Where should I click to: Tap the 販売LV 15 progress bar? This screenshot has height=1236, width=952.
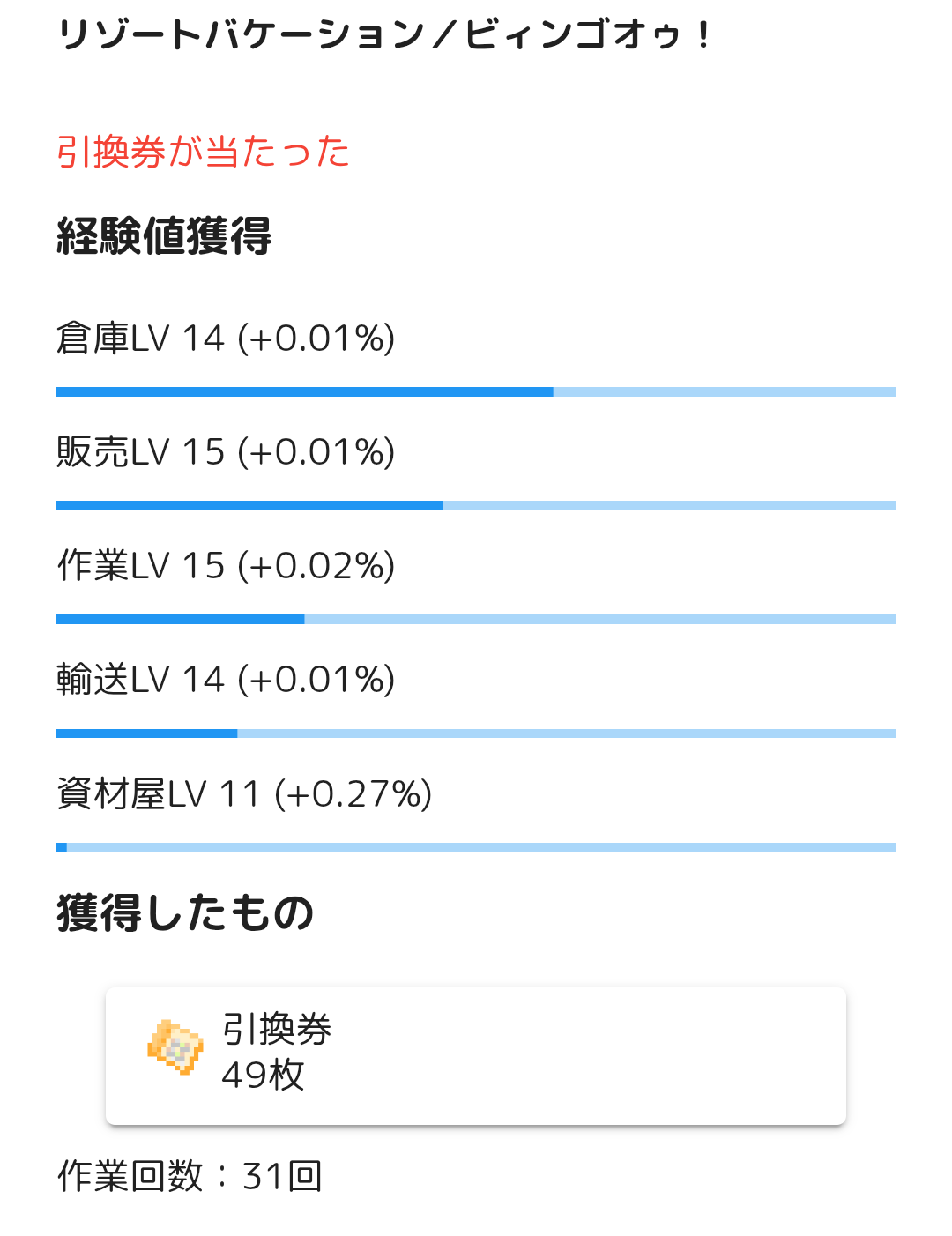(x=476, y=506)
